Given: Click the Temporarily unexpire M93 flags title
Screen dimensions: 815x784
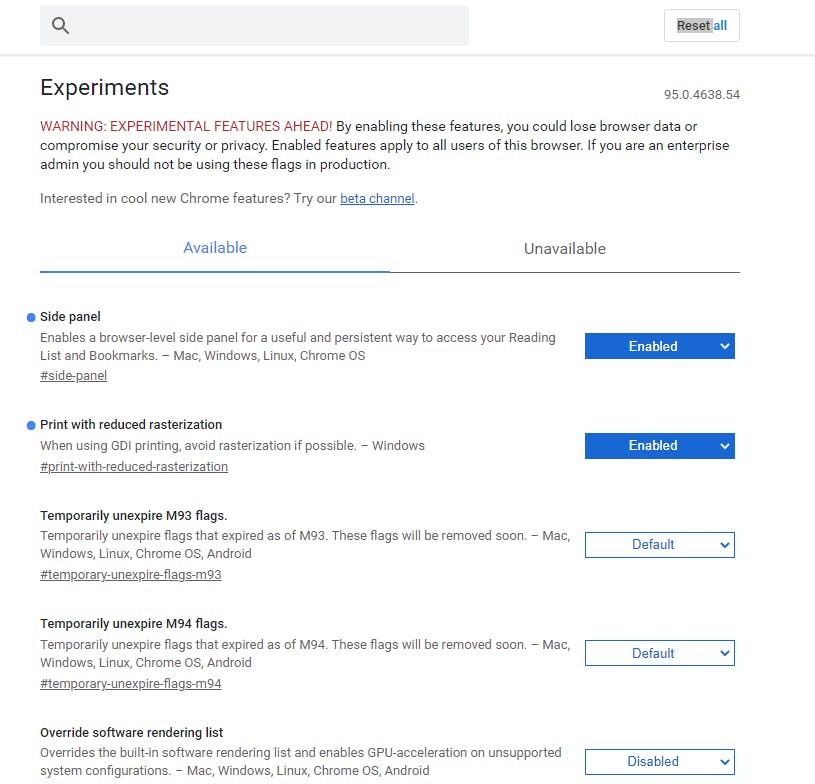Looking at the screenshot, I should click(x=133, y=516).
